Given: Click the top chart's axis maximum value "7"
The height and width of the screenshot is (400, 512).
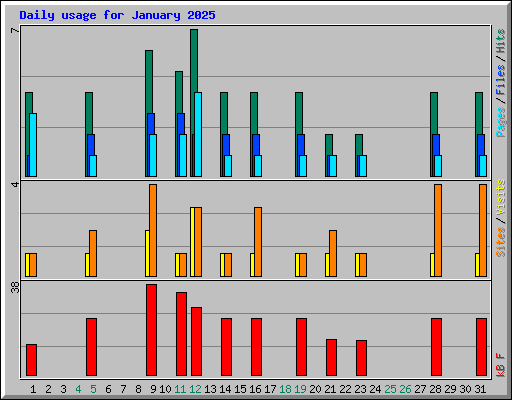Looking at the screenshot, I should [x=15, y=31].
